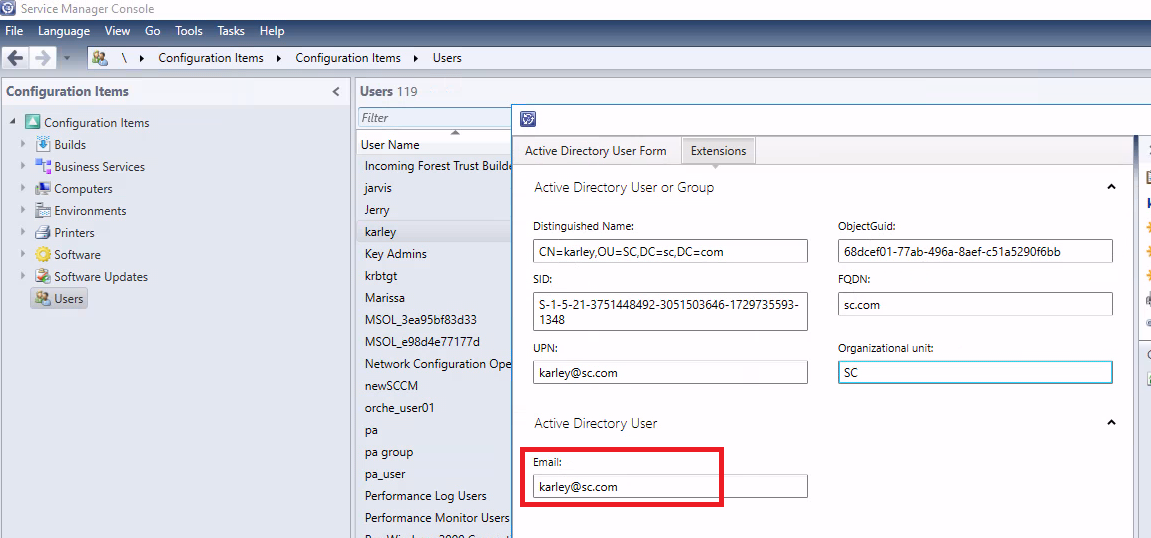Select user row 'MSOL_e98d4e77177d'

(x=434, y=342)
